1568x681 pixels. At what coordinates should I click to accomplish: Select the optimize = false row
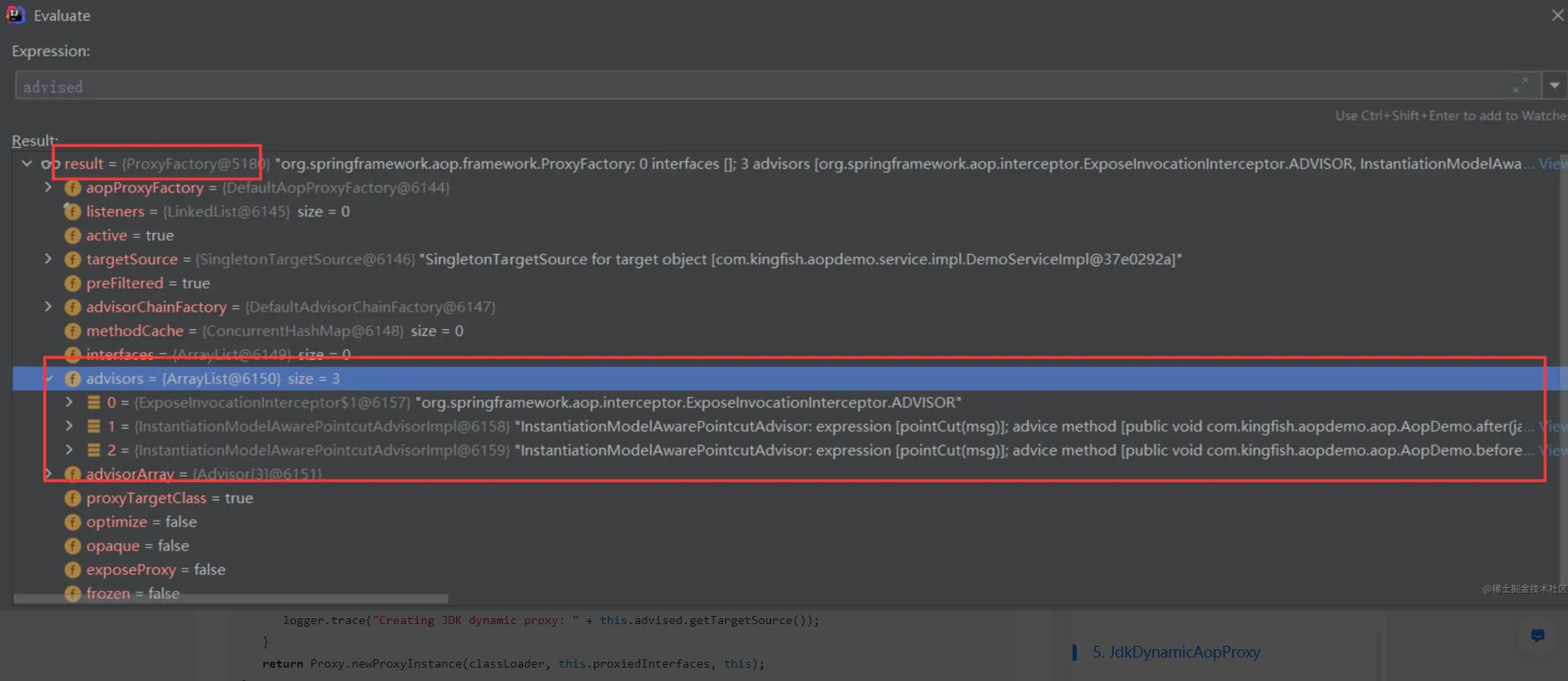[x=141, y=522]
